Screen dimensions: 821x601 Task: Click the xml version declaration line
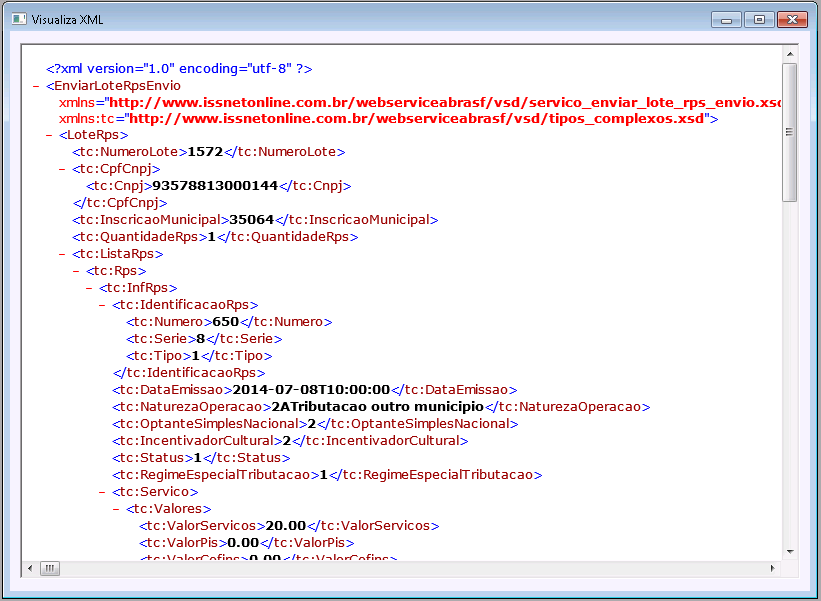click(179, 69)
